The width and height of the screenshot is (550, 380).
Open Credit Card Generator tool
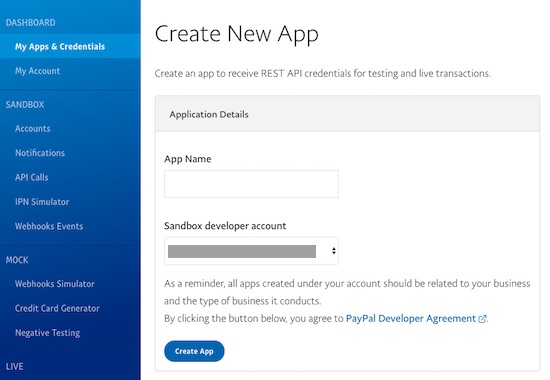57,308
